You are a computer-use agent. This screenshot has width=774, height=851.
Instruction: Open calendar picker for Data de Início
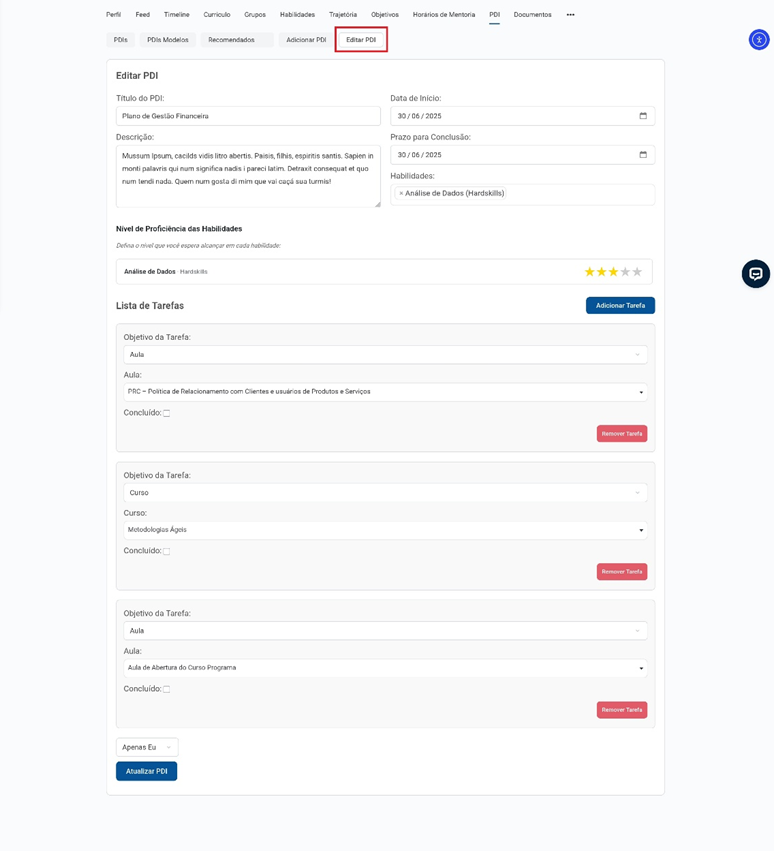pyautogui.click(x=643, y=116)
